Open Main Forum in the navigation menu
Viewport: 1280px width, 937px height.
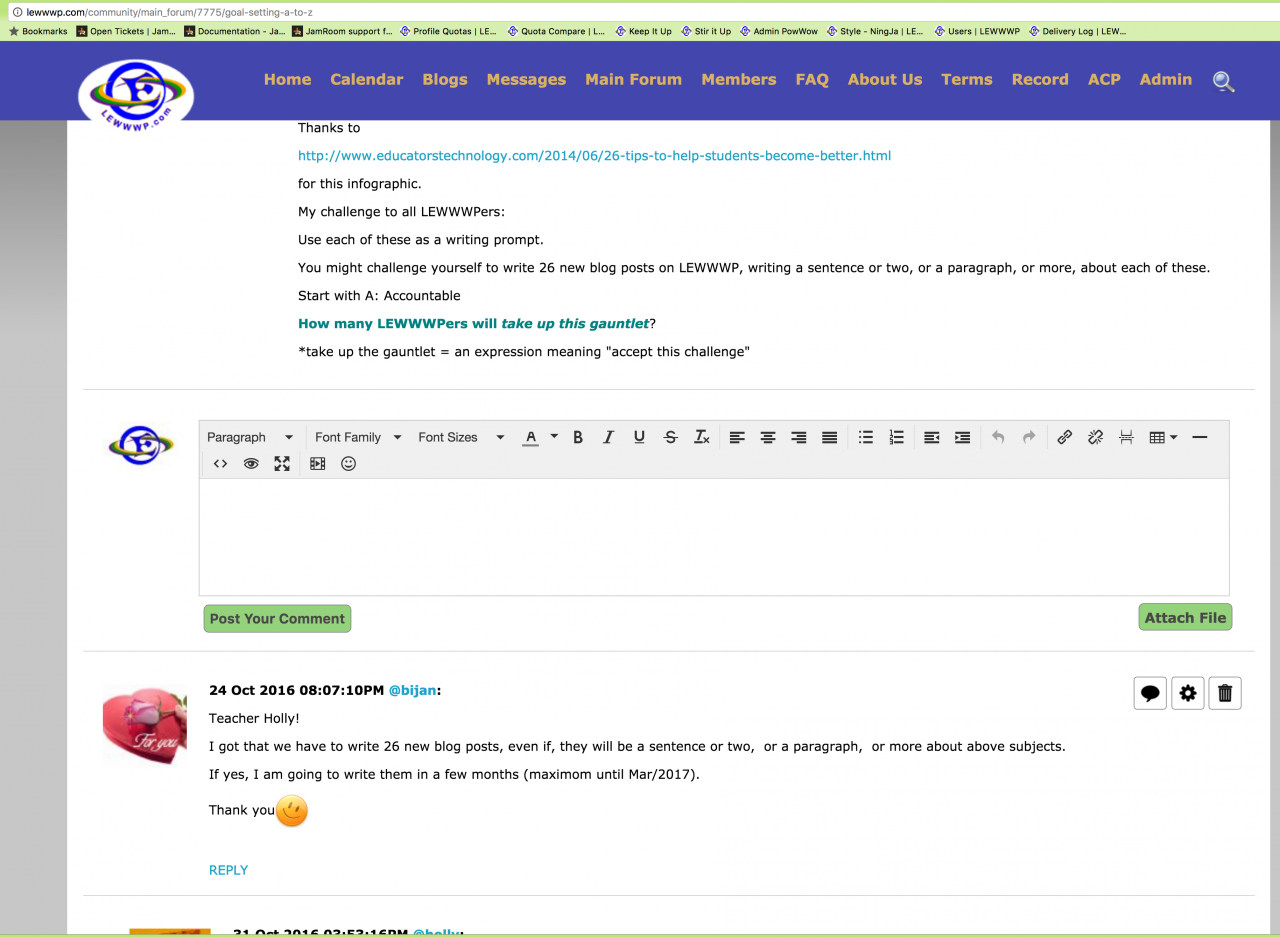click(633, 79)
